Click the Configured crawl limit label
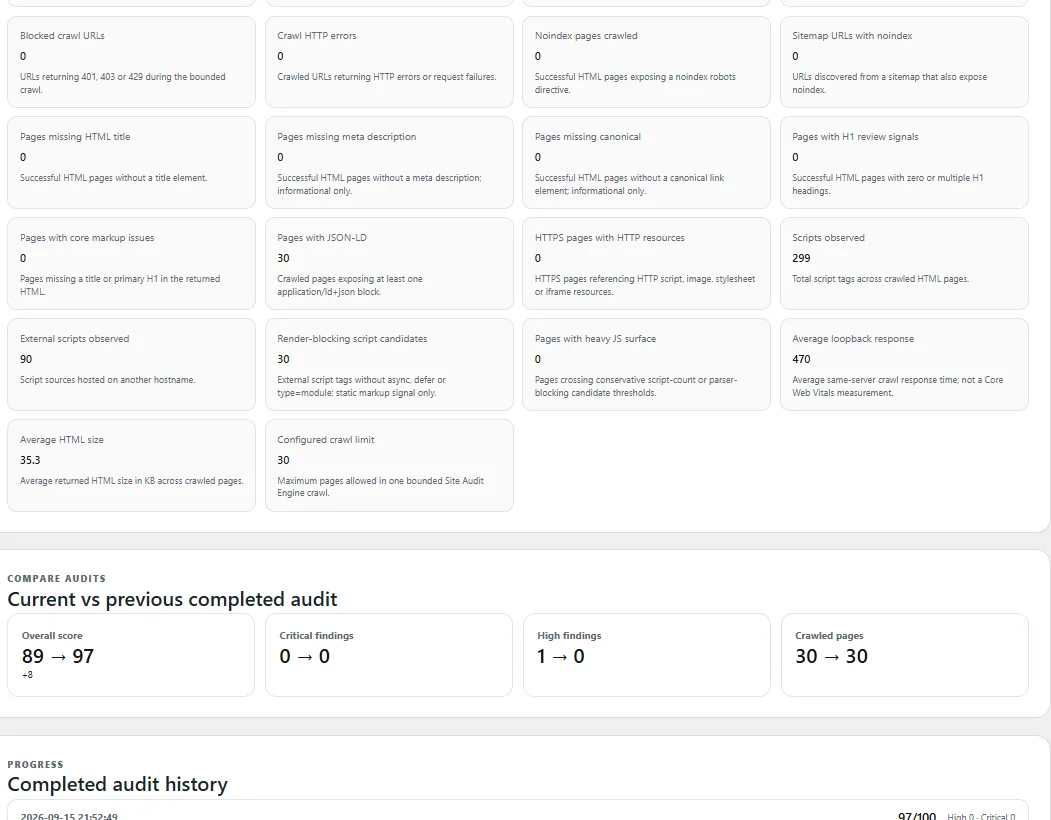Viewport: 1051px width, 820px height. [326, 440]
